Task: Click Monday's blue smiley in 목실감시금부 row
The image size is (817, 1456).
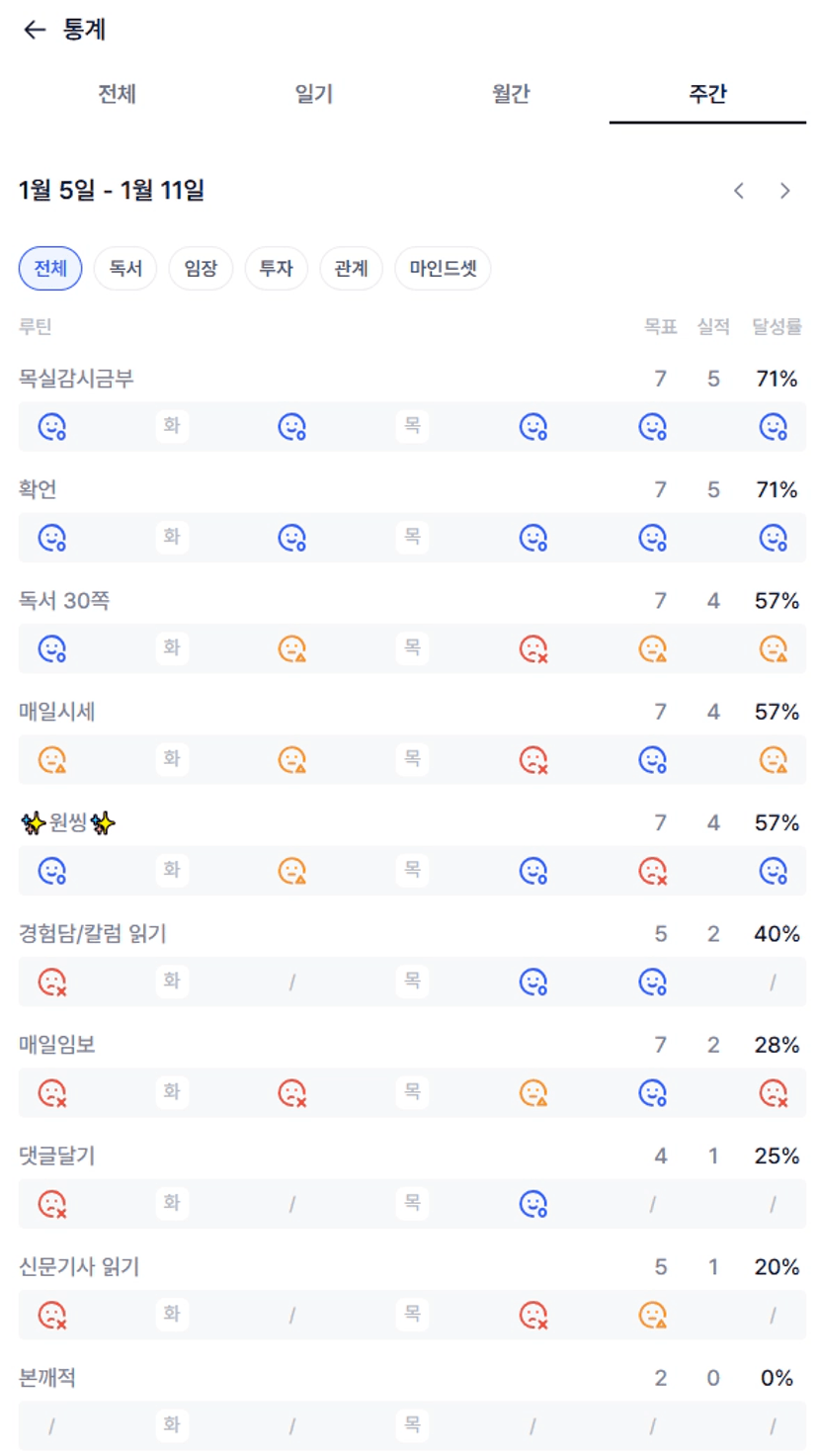Action: [51, 427]
